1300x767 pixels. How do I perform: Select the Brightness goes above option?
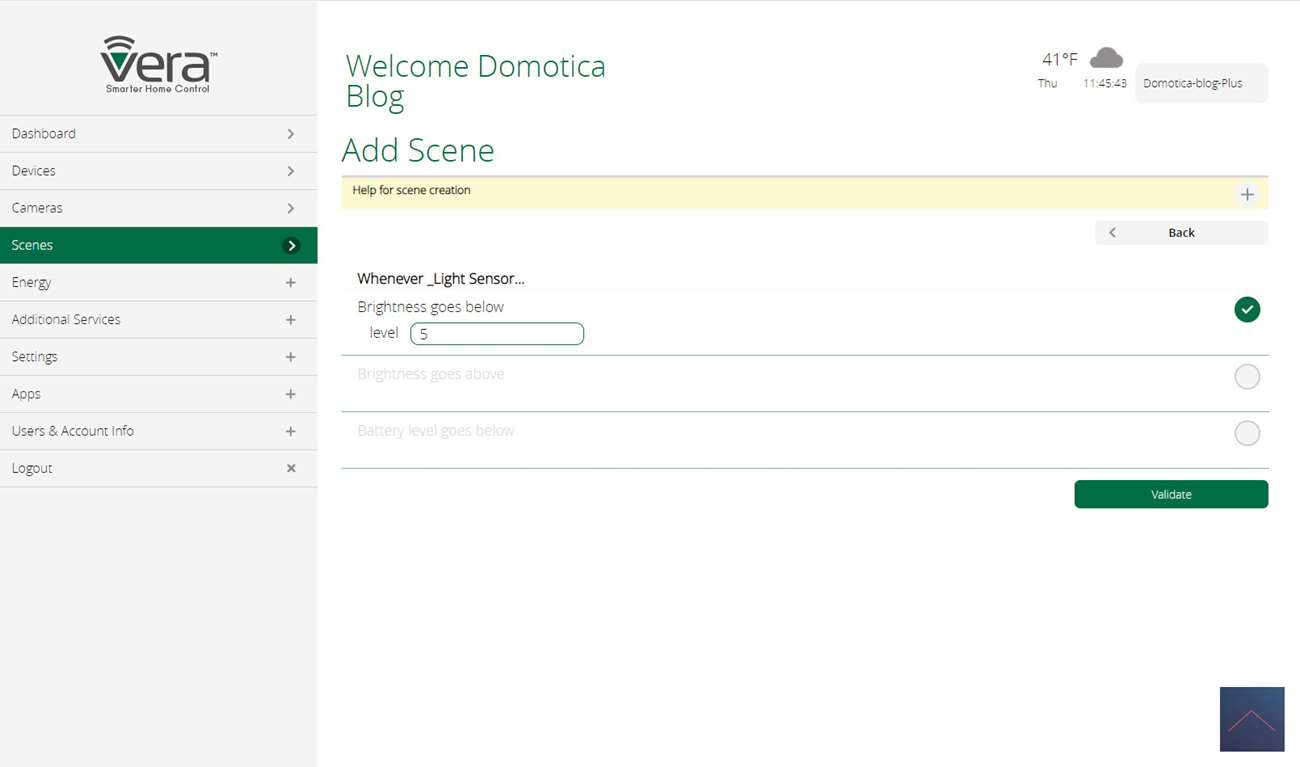pos(1246,377)
